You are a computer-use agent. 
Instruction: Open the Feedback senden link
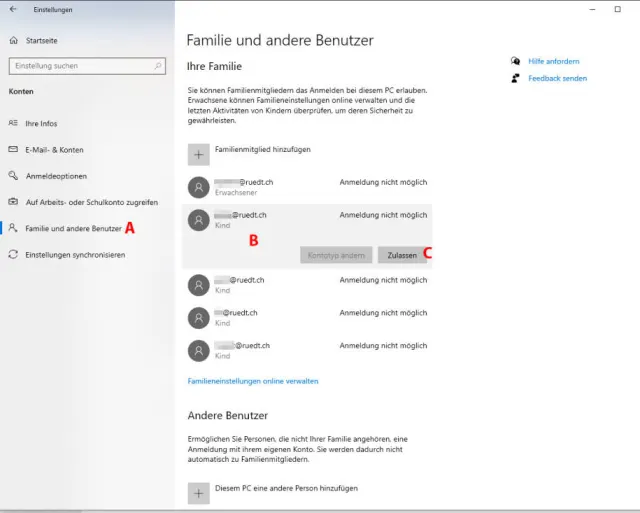click(558, 78)
